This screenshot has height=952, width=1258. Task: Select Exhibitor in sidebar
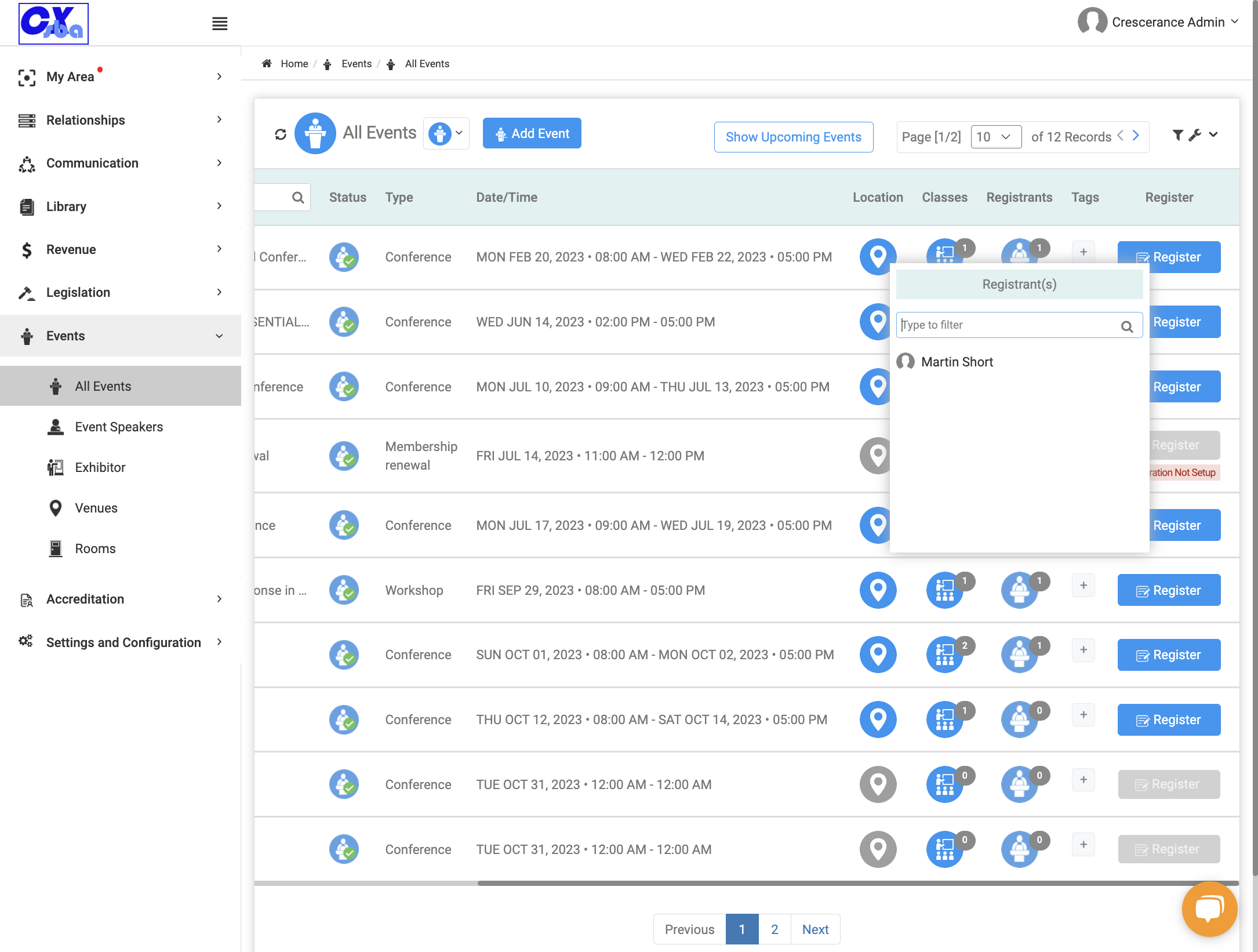(x=100, y=468)
